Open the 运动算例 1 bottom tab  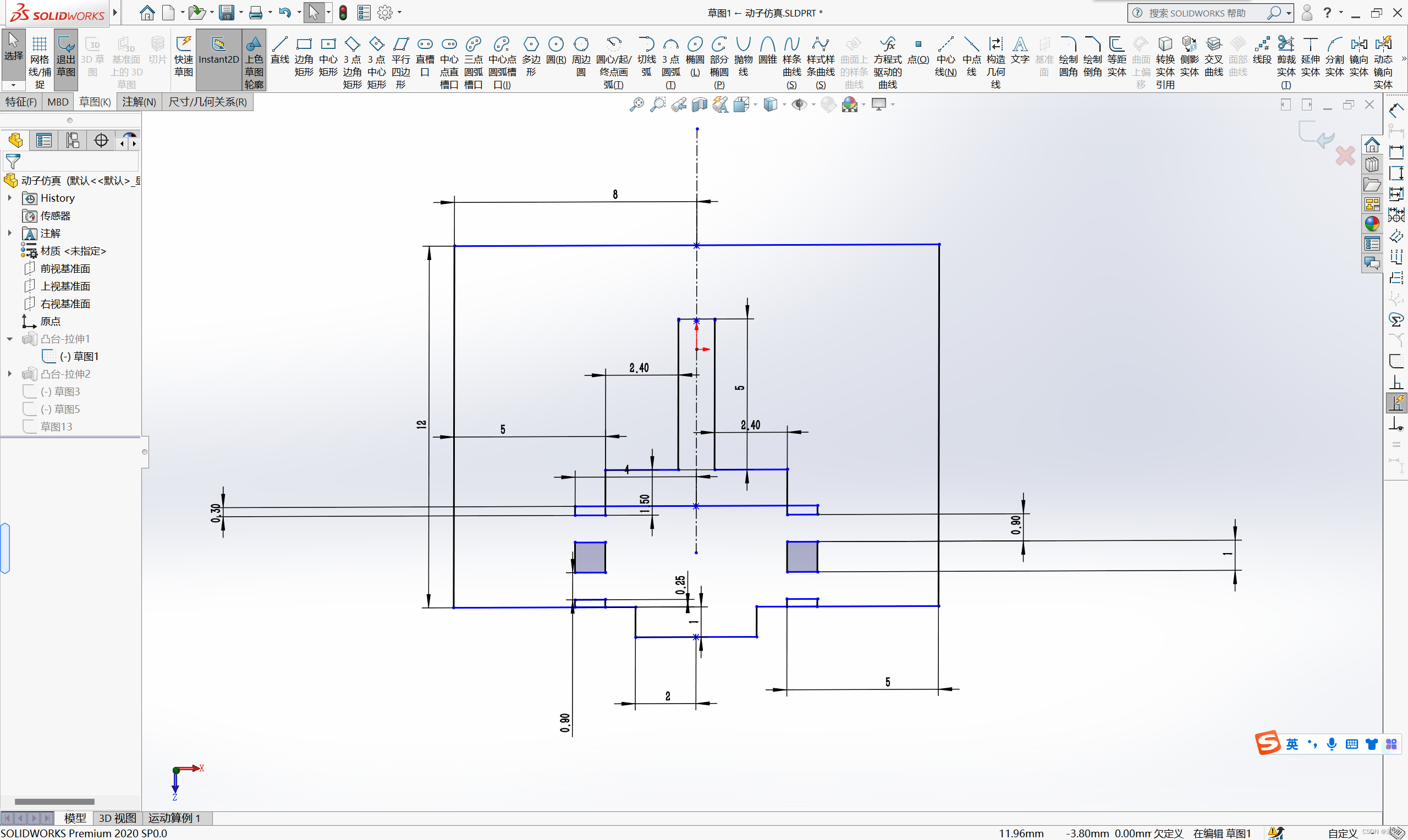click(x=174, y=818)
